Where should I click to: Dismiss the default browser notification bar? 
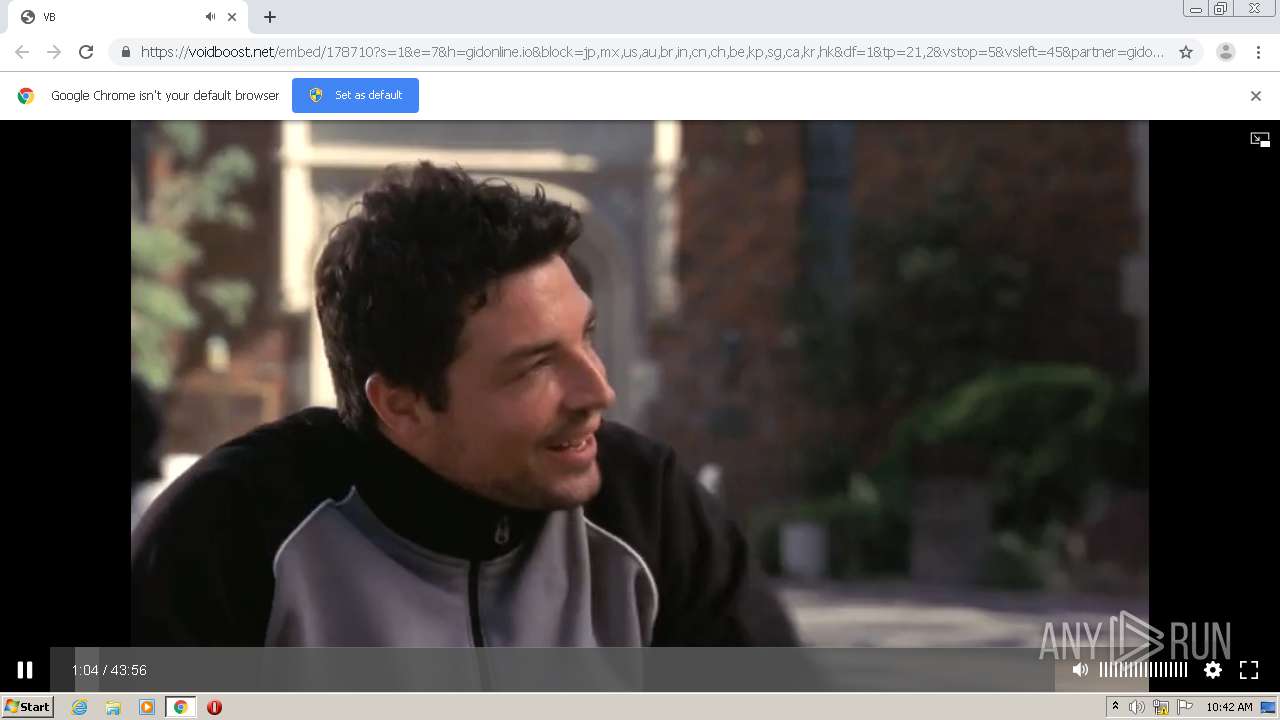click(x=1256, y=96)
